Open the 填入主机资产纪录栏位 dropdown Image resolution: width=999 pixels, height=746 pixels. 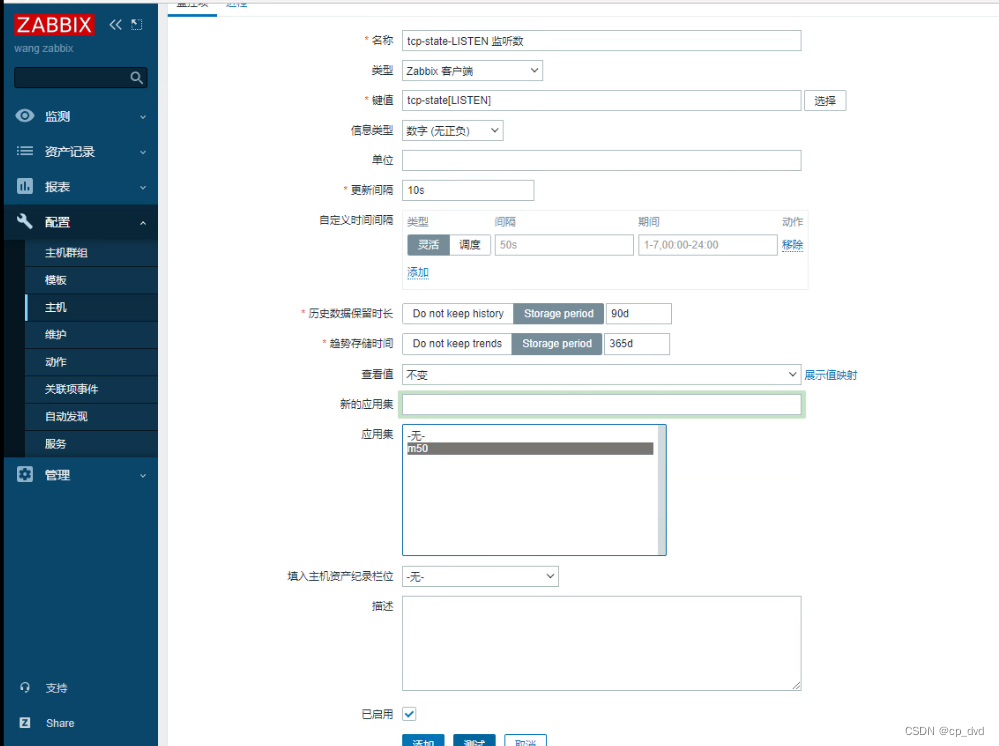pos(480,576)
